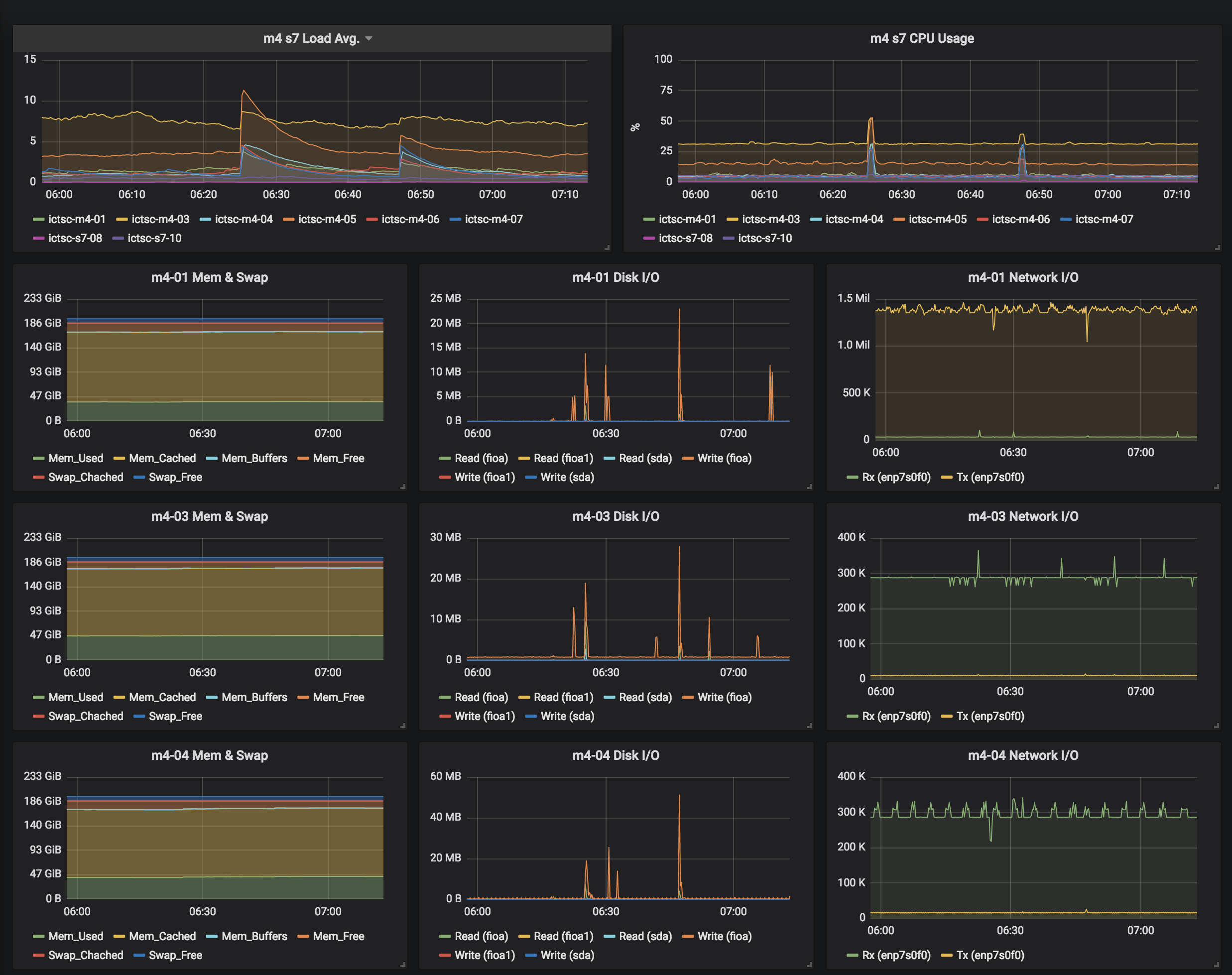This screenshot has width=1232, height=975.
Task: Click resize handle of m4 s7 CPU Usage panel
Action: click(x=1217, y=248)
